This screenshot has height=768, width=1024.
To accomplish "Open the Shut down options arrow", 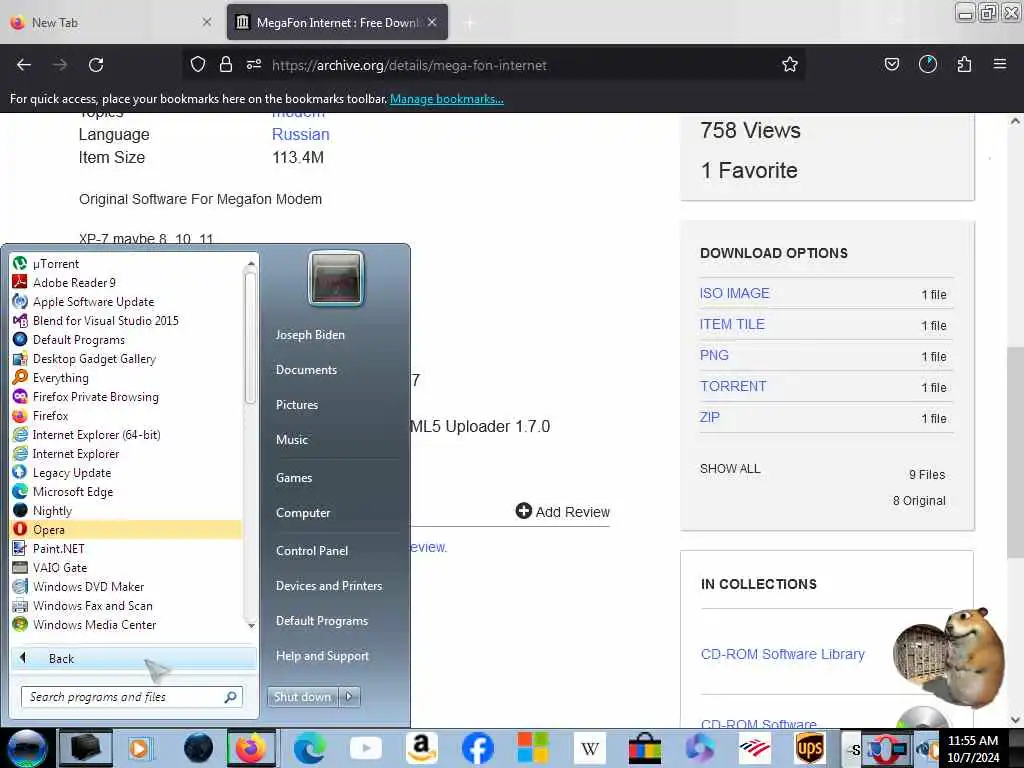I will (349, 696).
